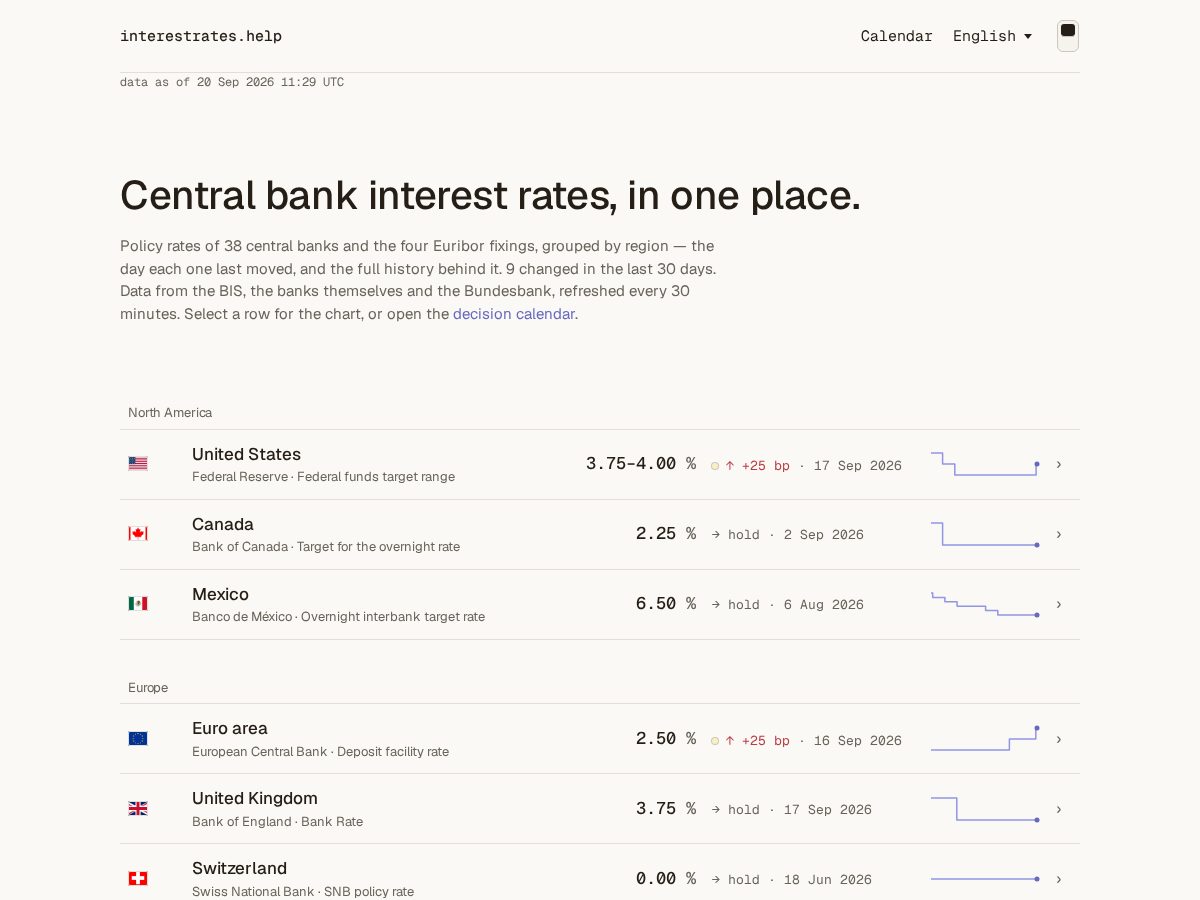Click the Federal Reserve · Federal funds target range subtitle
The width and height of the screenshot is (1200, 900).
click(323, 477)
